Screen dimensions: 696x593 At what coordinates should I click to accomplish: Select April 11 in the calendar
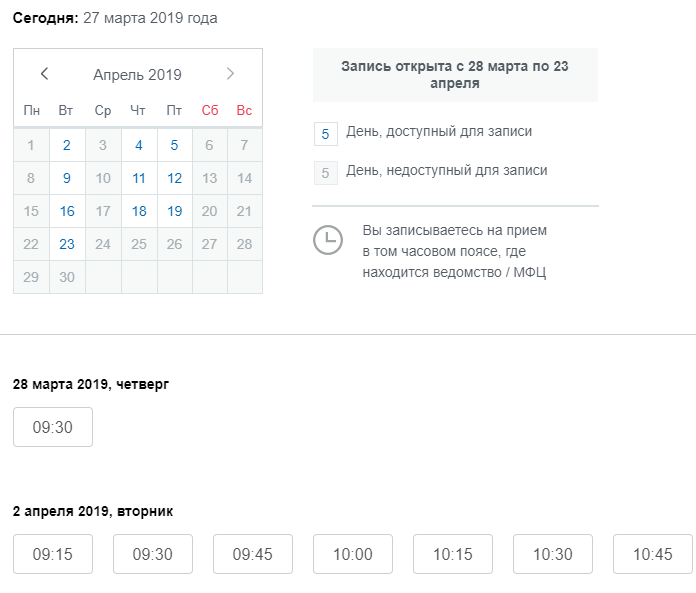[x=139, y=178]
